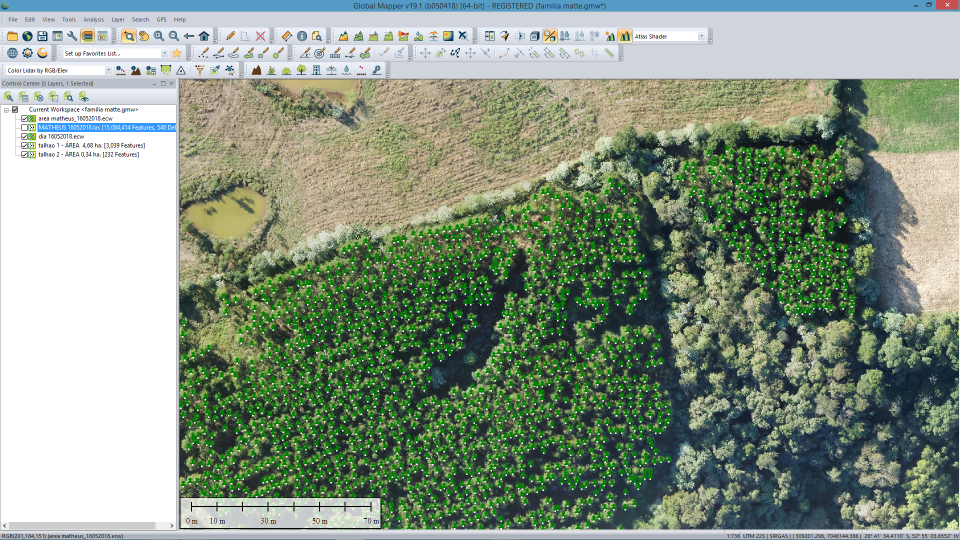Open the Color Lidar by RGB/Elev dropdown
960x540 pixels.
pos(107,71)
